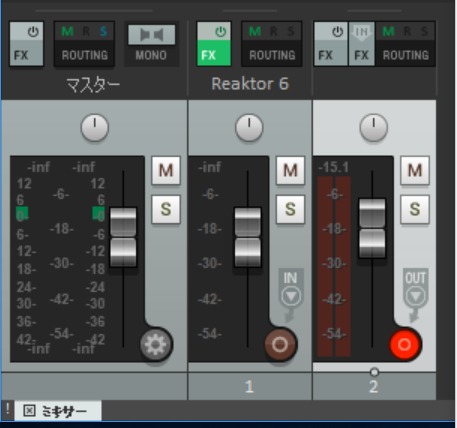The image size is (457, 428).
Task: Toggle master track FX bypass power icon
Action: pos(32,32)
